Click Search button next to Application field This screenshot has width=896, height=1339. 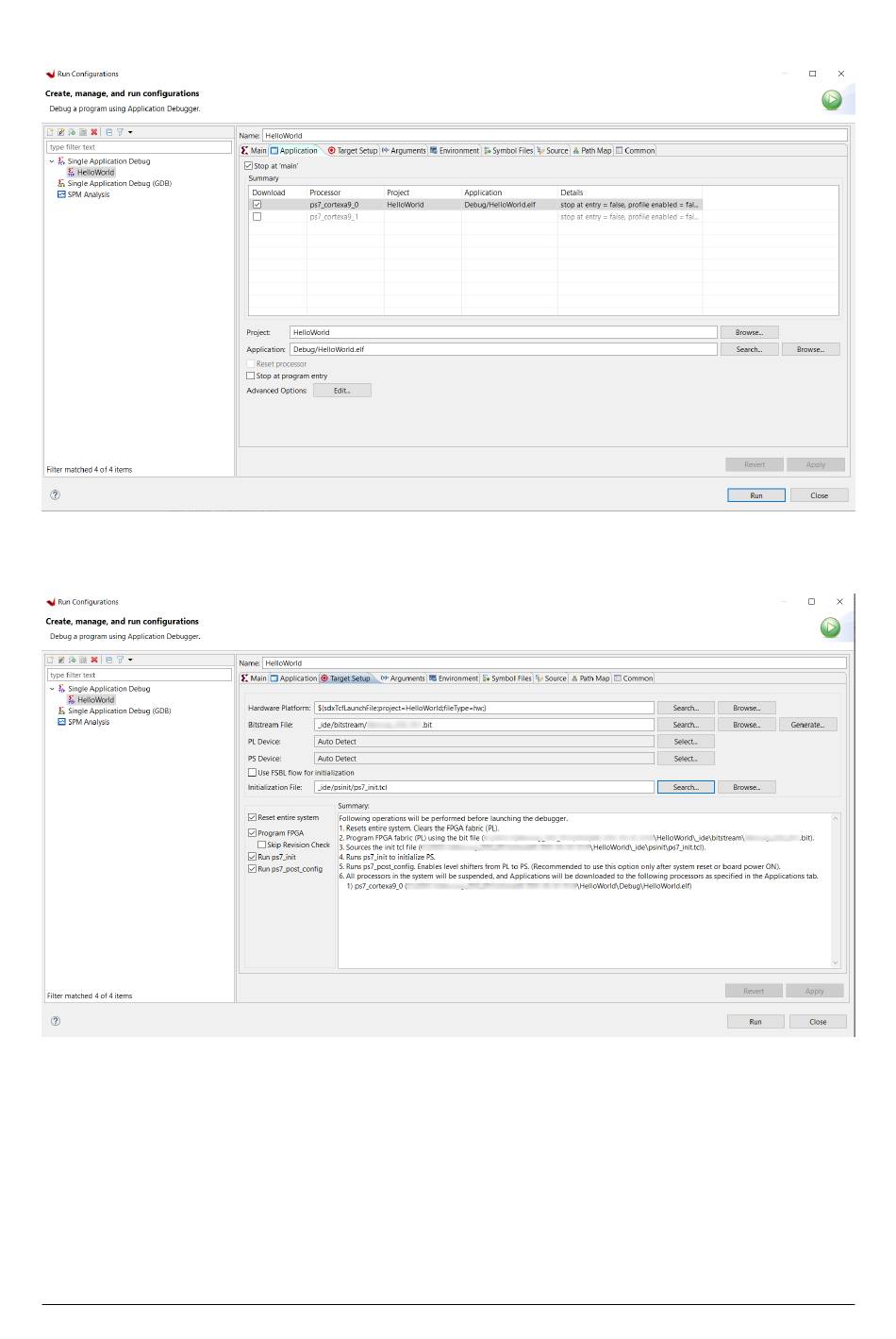click(x=749, y=349)
